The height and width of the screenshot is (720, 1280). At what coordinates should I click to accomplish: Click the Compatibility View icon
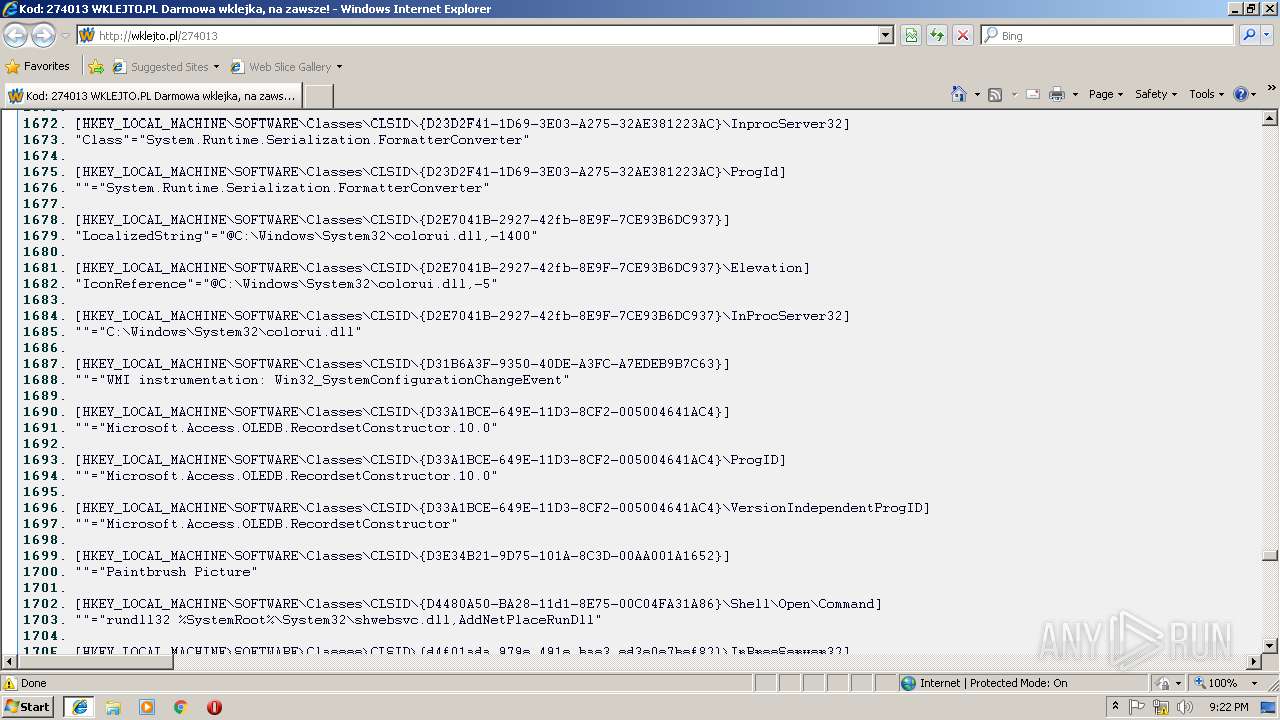tap(911, 35)
